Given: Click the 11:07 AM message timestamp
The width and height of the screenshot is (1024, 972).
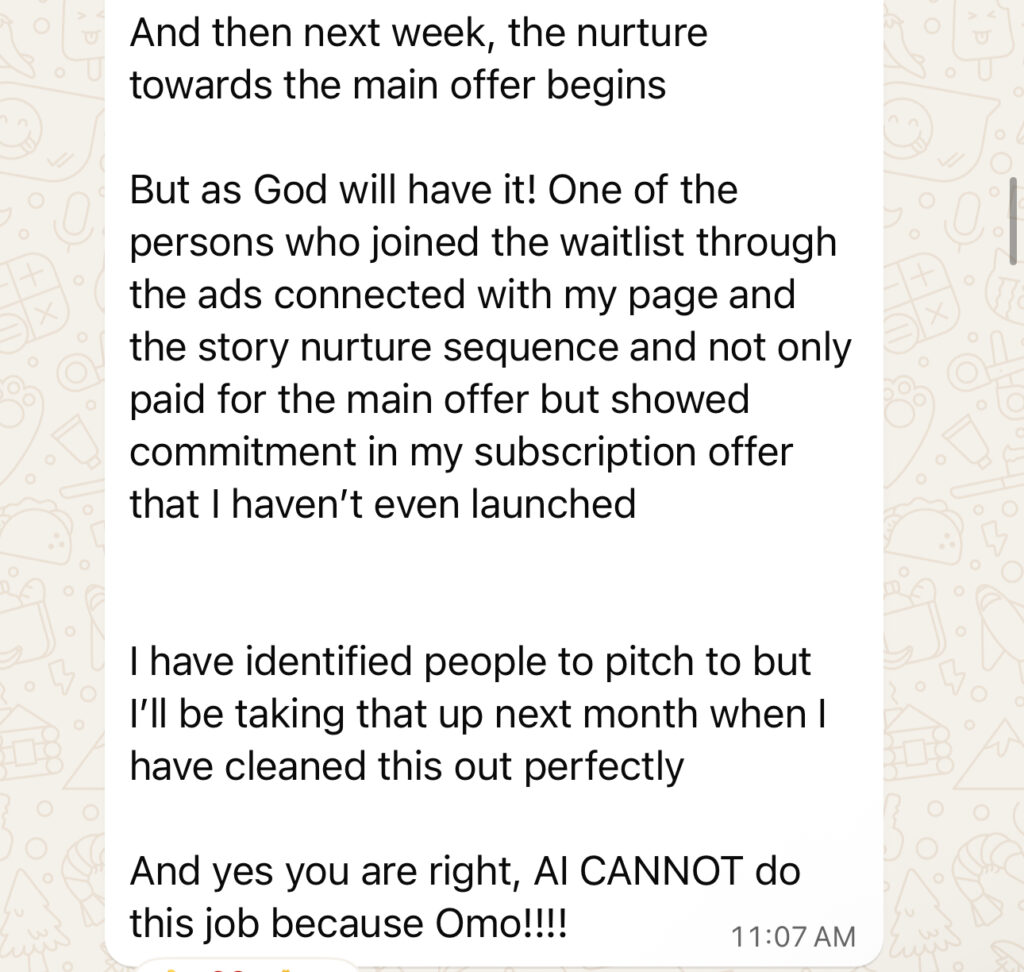Looking at the screenshot, I should point(793,937).
